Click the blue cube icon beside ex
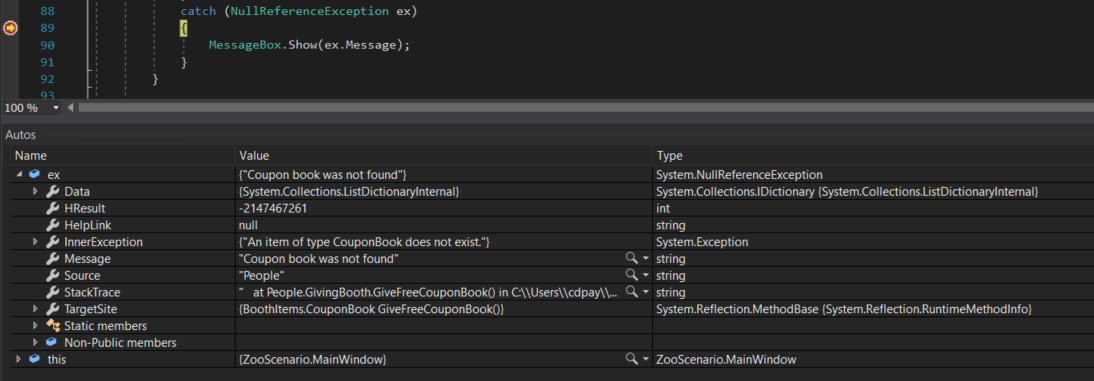This screenshot has width=1094, height=381. click(x=35, y=174)
